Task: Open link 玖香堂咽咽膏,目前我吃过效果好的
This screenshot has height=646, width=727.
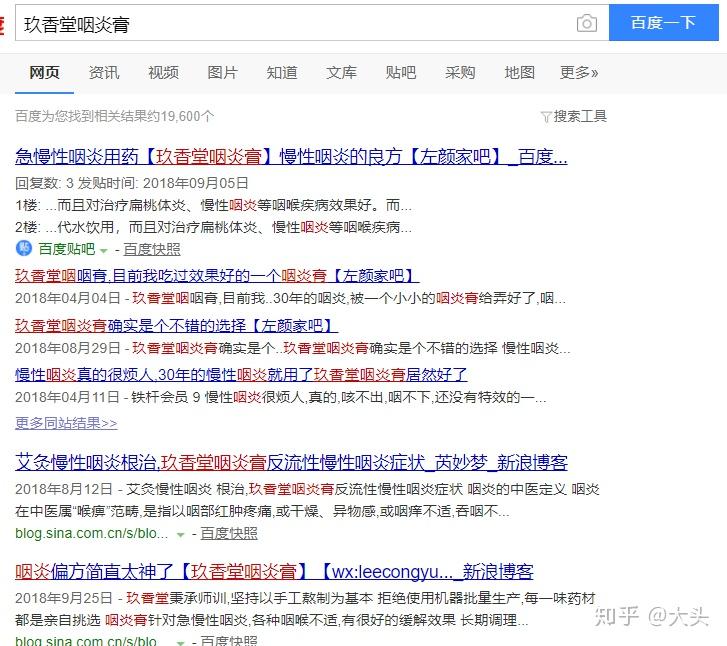Action: click(217, 276)
